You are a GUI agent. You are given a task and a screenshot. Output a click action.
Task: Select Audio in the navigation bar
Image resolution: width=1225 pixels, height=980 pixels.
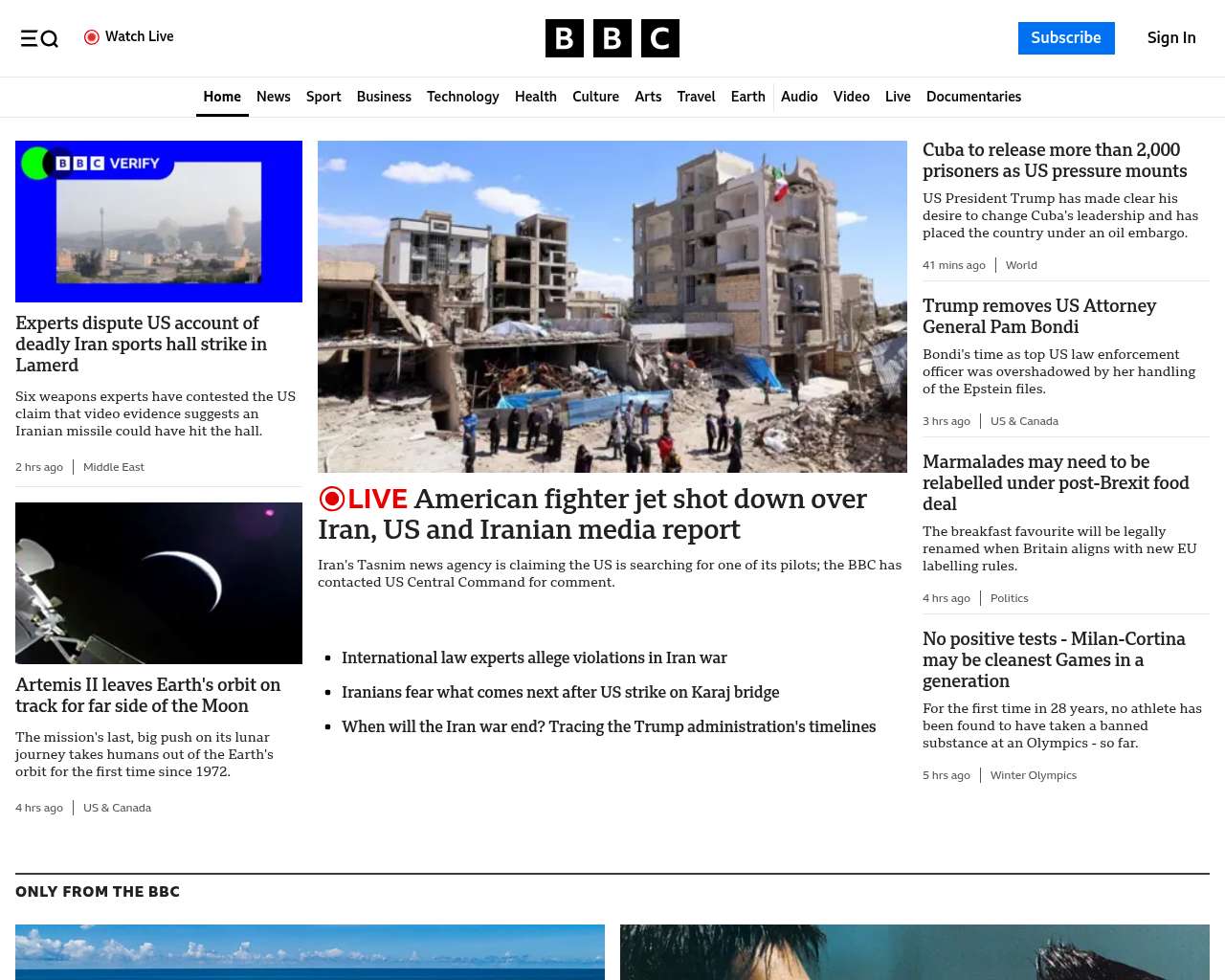coord(799,97)
